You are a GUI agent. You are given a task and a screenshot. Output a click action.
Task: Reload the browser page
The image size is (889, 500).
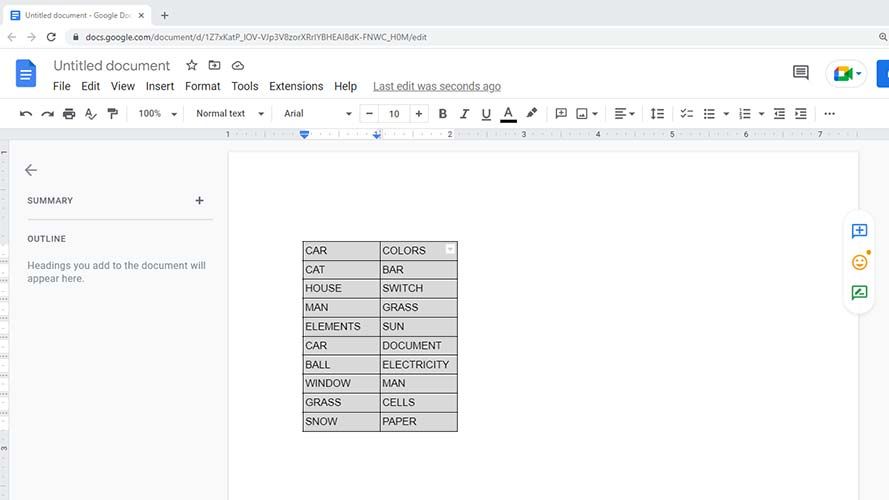[51, 37]
